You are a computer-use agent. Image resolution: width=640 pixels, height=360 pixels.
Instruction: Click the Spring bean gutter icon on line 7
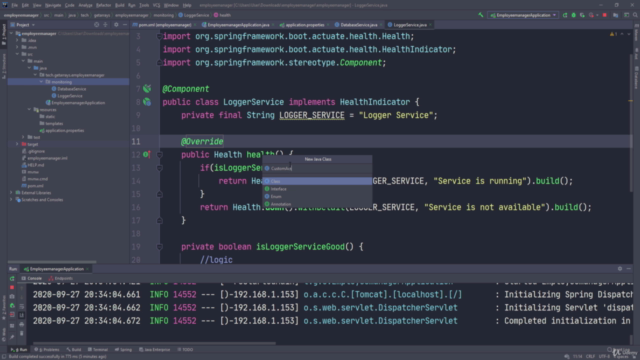[x=147, y=89]
